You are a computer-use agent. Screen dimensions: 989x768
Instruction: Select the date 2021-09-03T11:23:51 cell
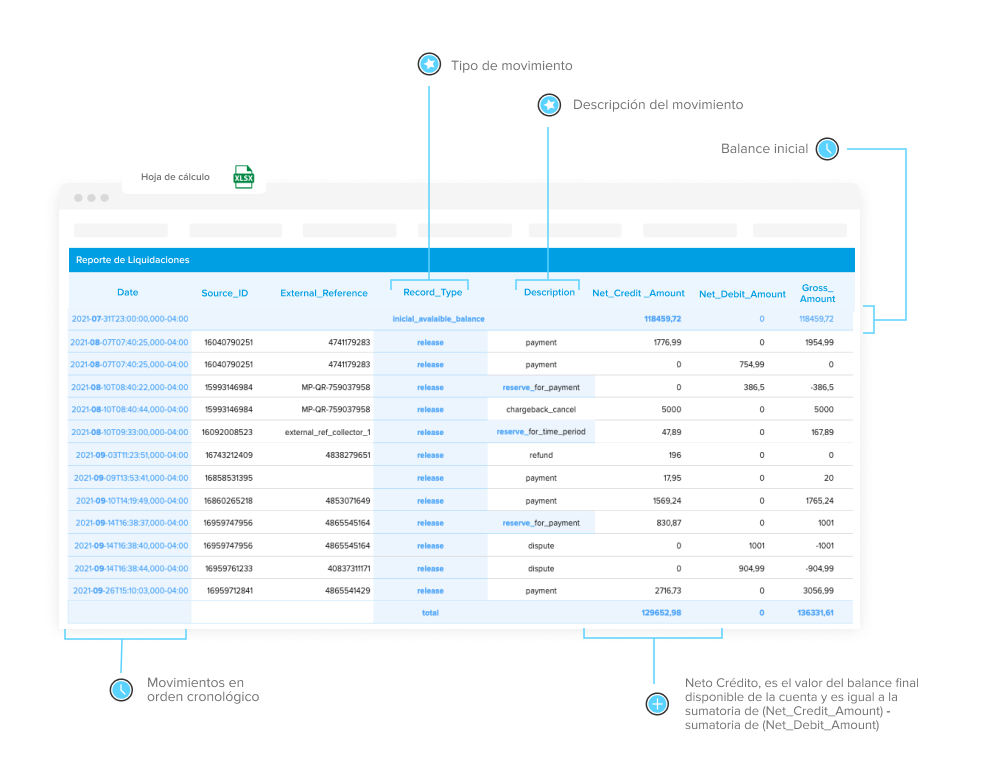(x=132, y=455)
